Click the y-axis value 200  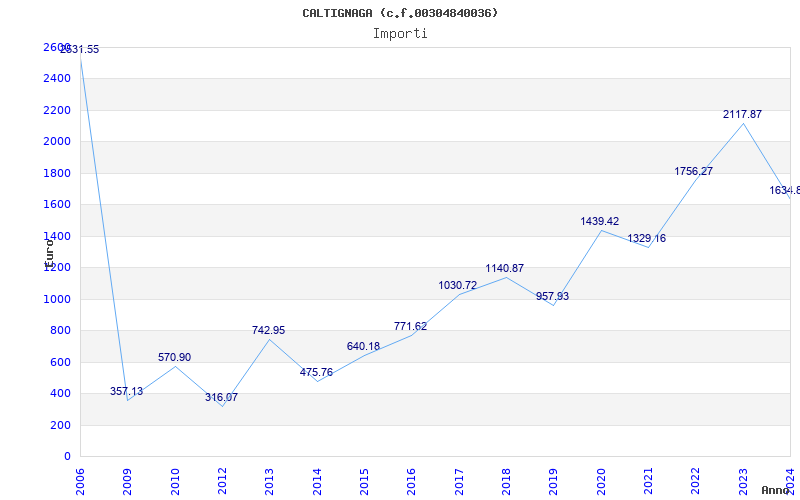(60, 425)
